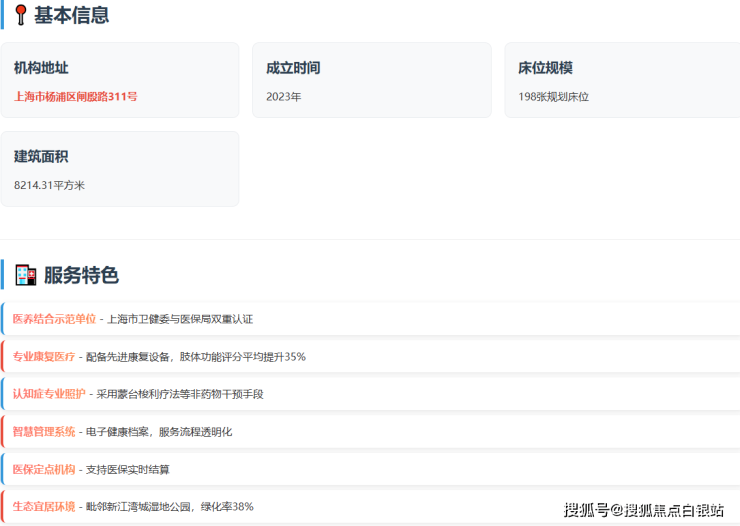Click the 搜狐号@搜狐焦点白银站 watermark
The height and width of the screenshot is (526, 740).
644,510
